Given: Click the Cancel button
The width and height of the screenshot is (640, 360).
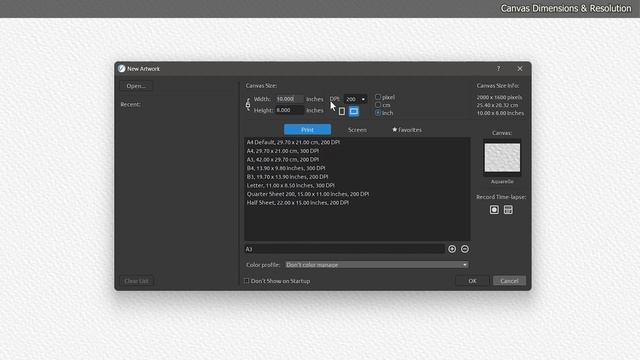Looking at the screenshot, I should point(509,281).
